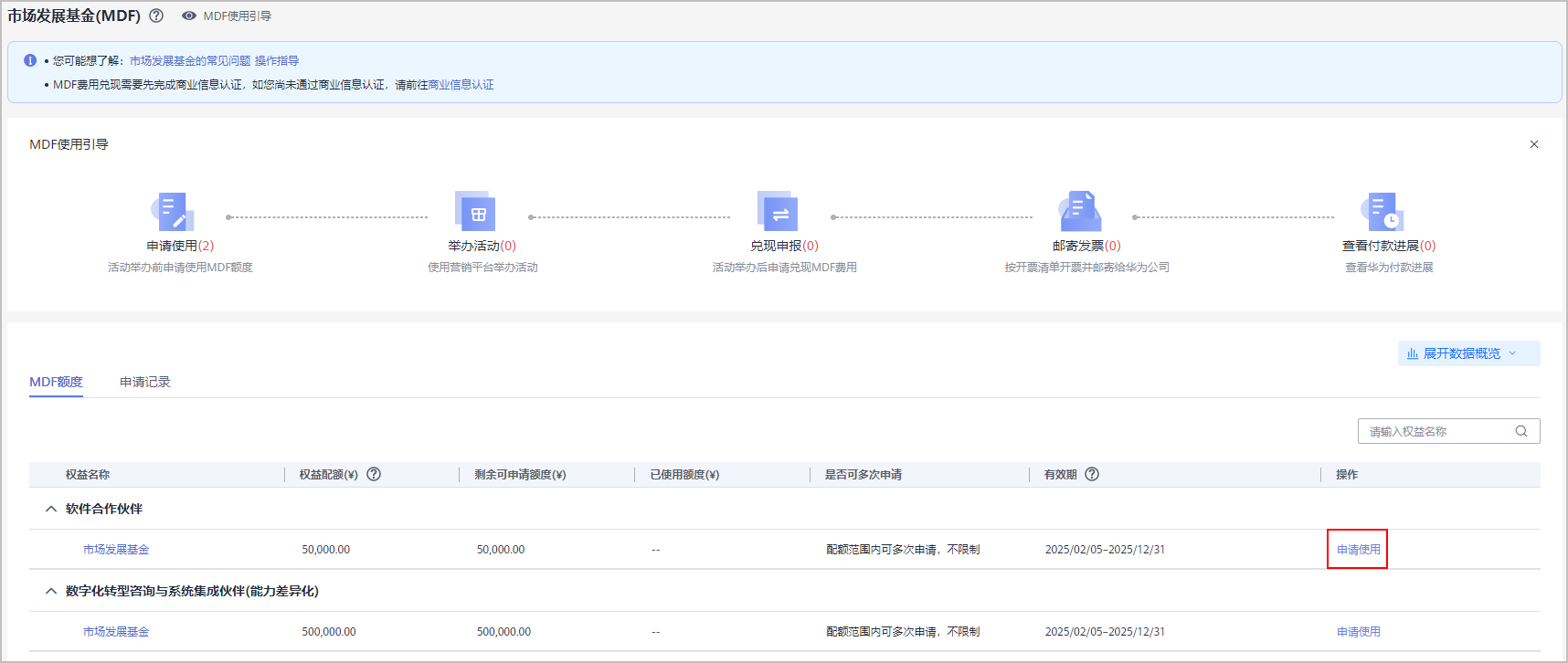Click the 兑现申报 step icon
The width and height of the screenshot is (1568, 663).
pyautogui.click(x=779, y=212)
